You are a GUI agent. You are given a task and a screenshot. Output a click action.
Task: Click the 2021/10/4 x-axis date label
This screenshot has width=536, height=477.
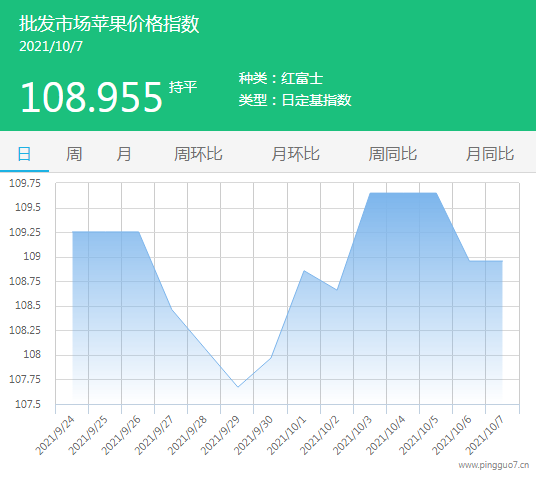[x=386, y=435]
